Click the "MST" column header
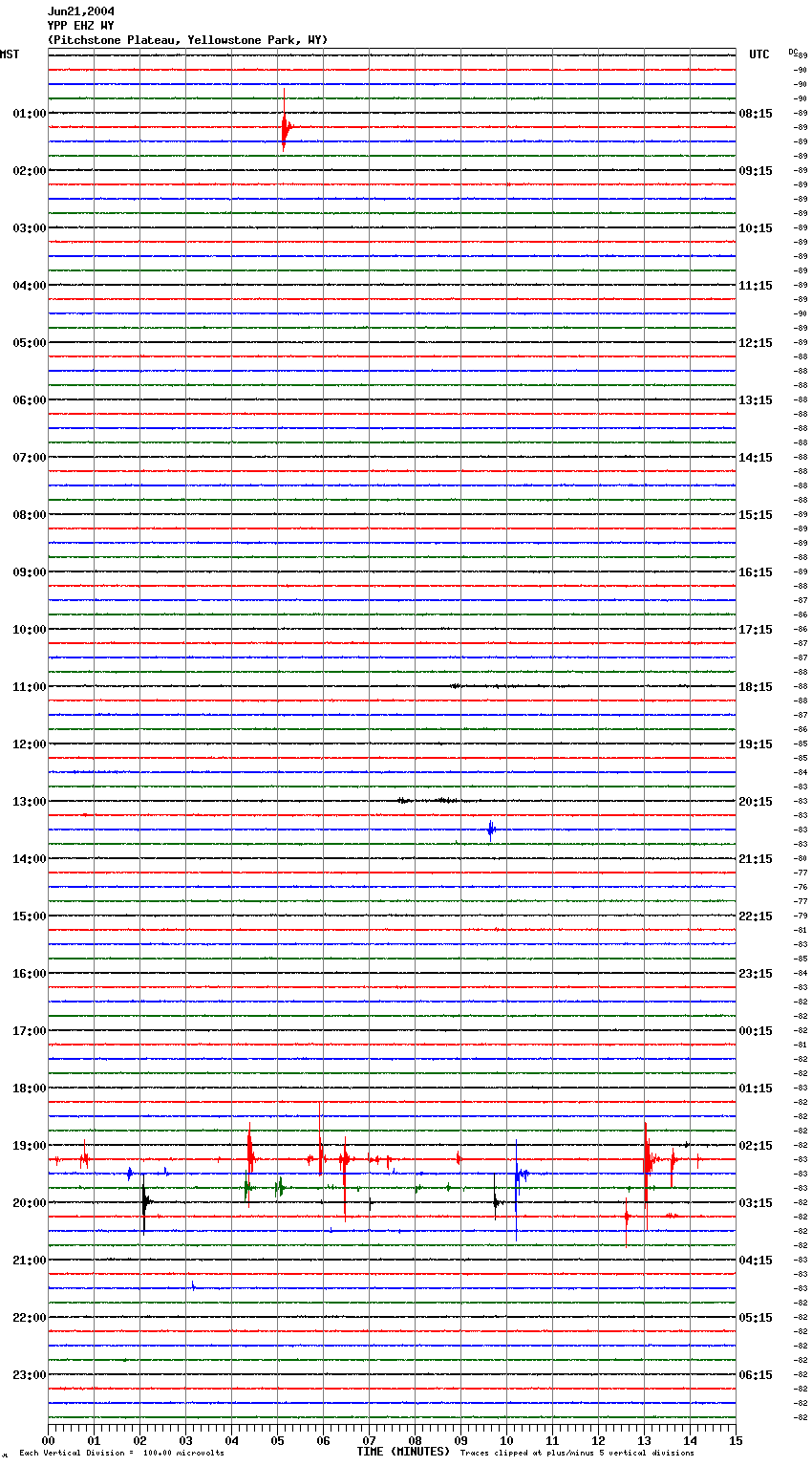812x1466 pixels. pyautogui.click(x=10, y=54)
